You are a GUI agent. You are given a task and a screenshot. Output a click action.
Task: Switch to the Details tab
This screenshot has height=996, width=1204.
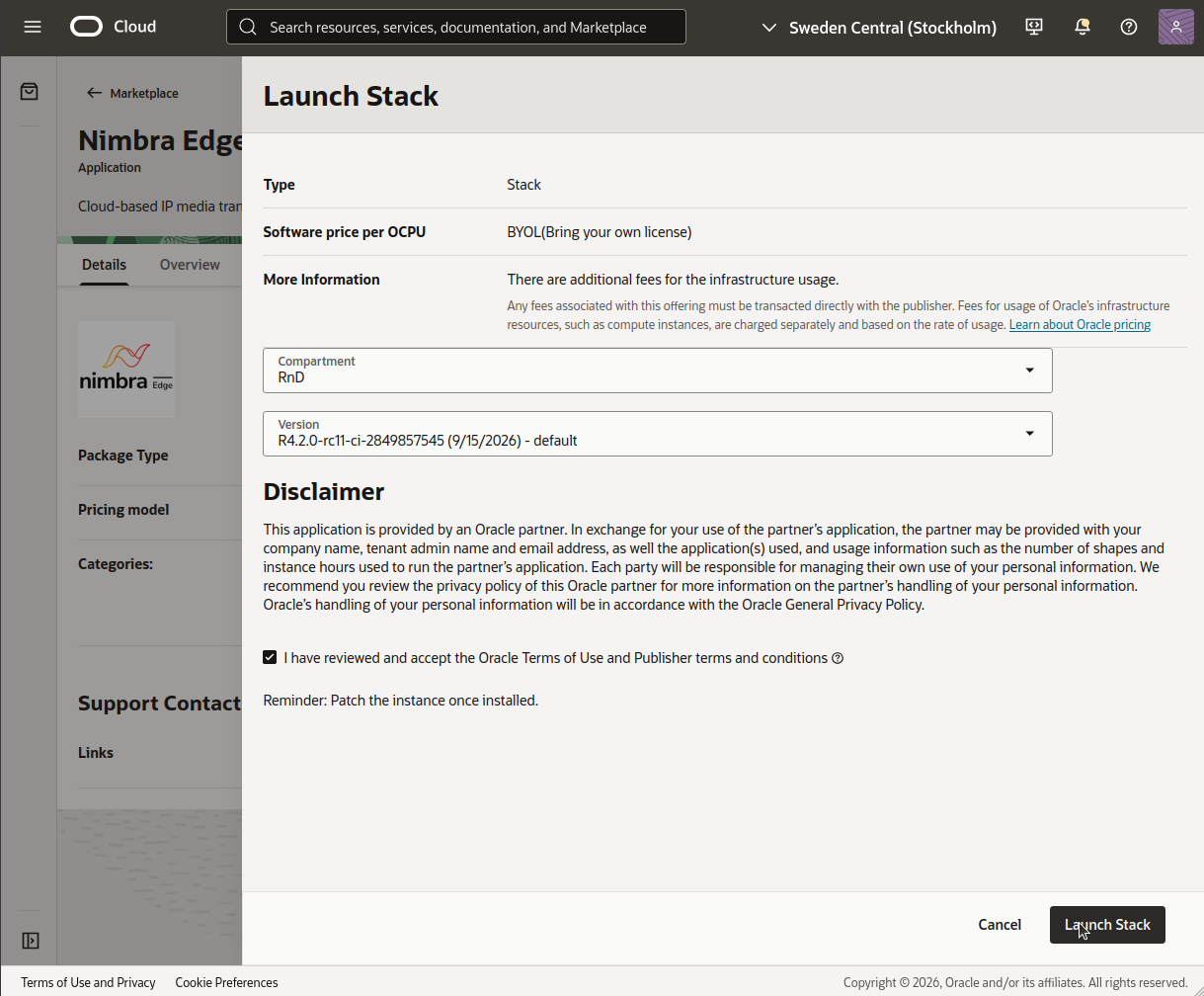click(104, 265)
